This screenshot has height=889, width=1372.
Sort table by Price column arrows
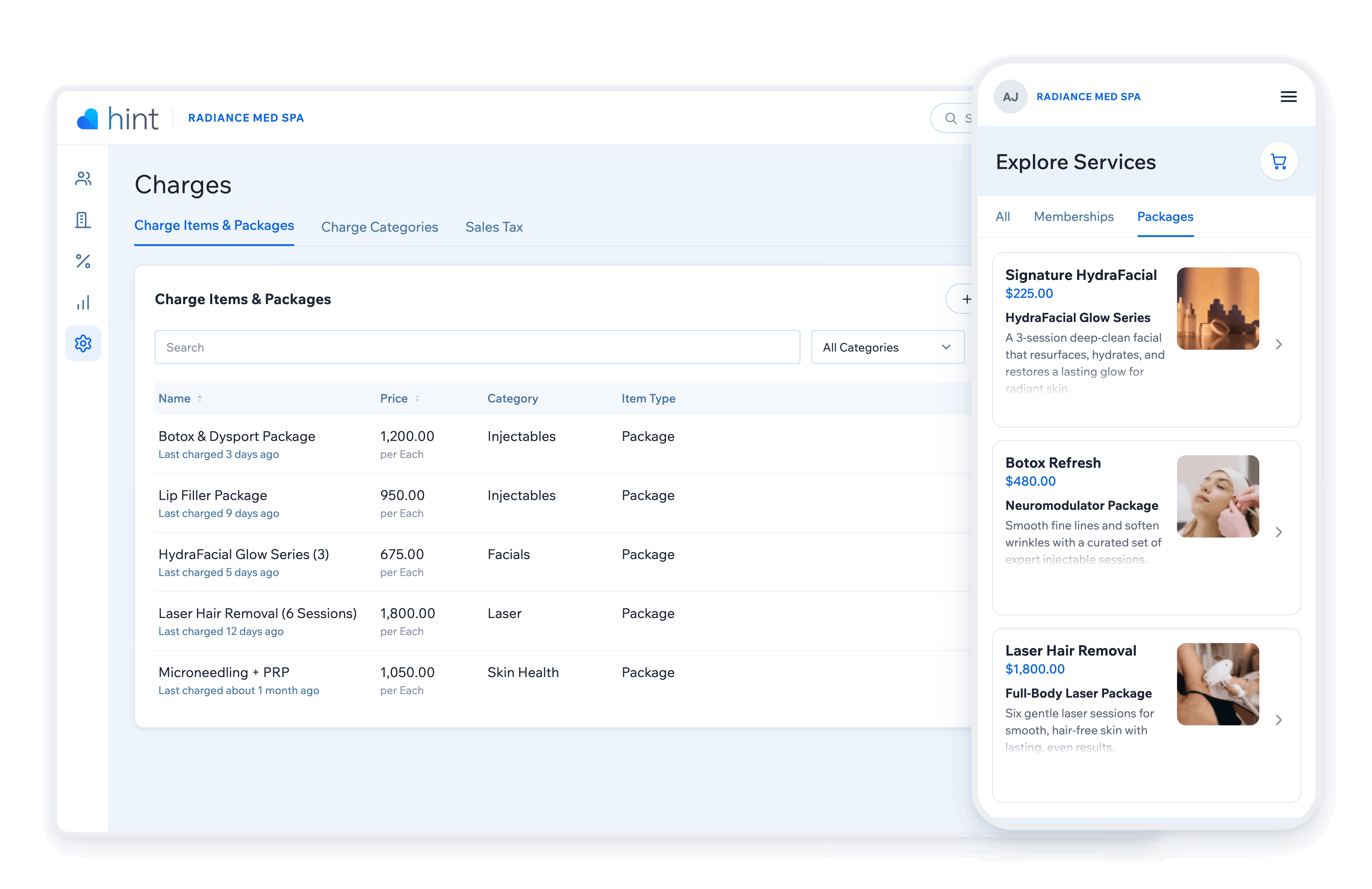click(417, 398)
